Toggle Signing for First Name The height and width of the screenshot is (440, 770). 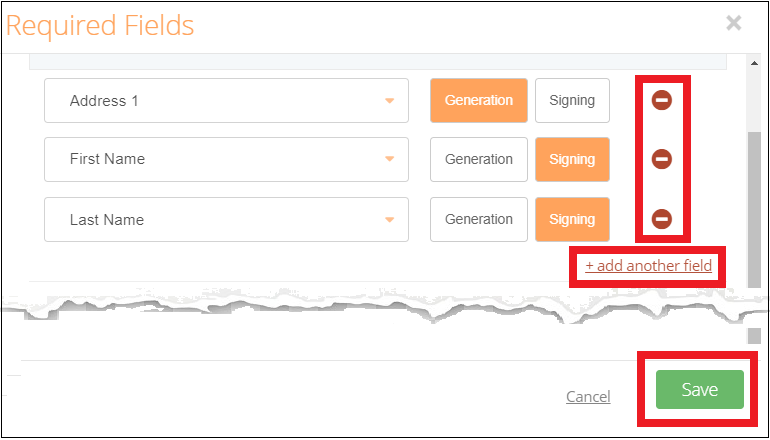(572, 159)
